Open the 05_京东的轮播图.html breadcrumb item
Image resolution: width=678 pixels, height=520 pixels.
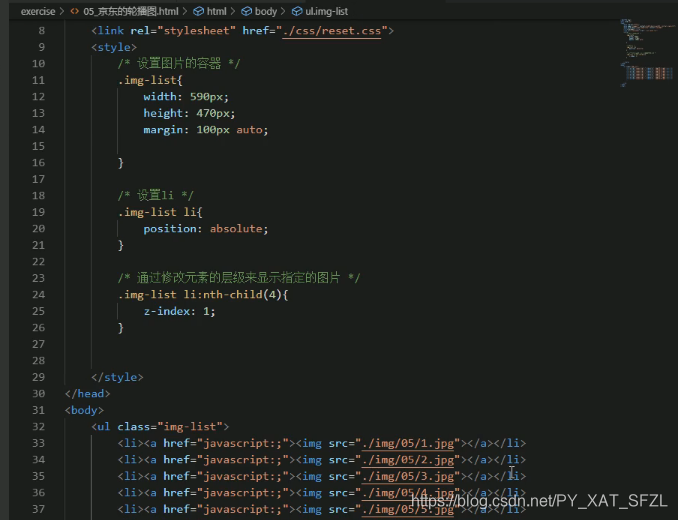click(x=131, y=12)
